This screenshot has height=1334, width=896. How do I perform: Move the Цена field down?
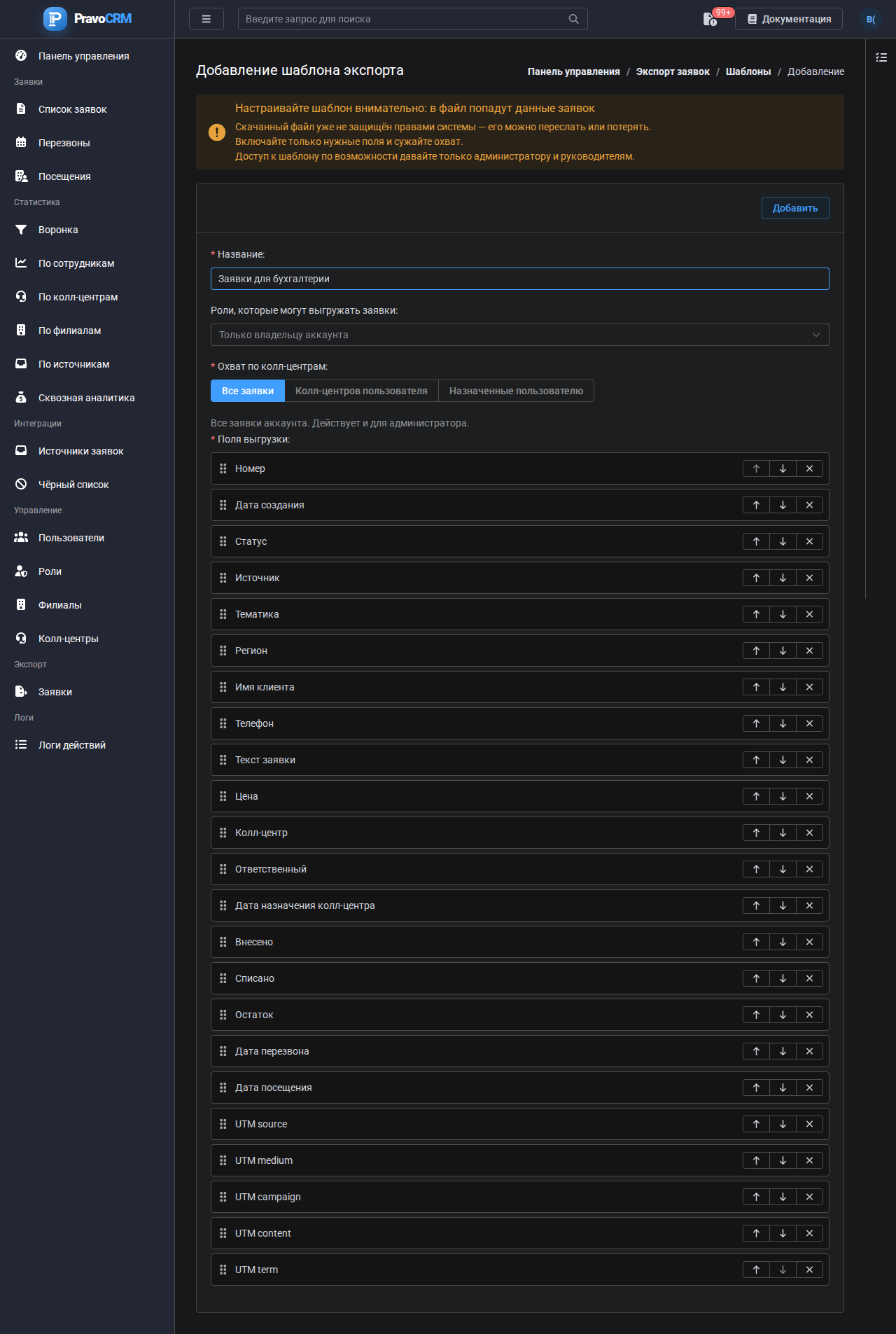783,796
